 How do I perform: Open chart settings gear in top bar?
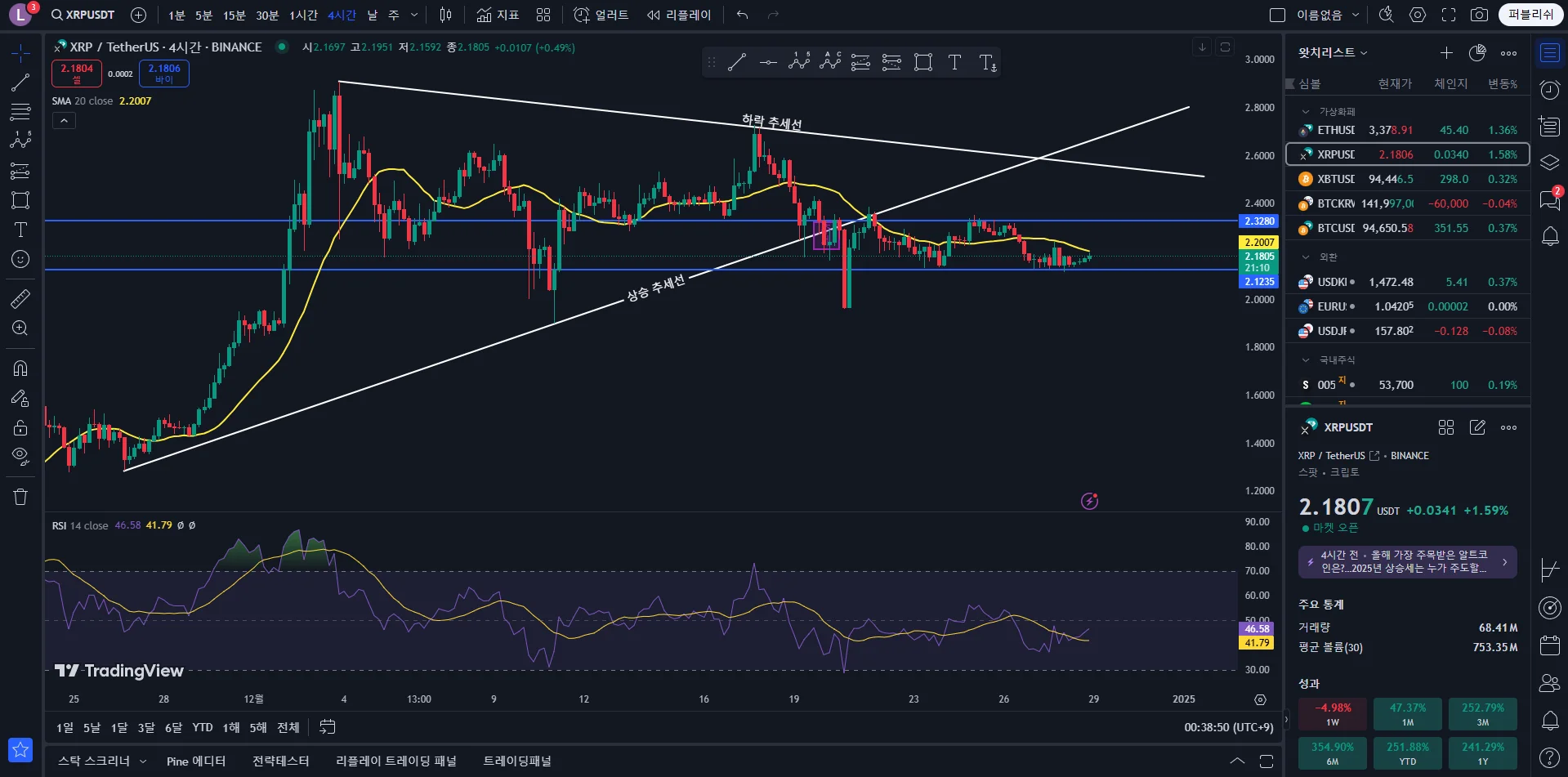[x=1418, y=15]
